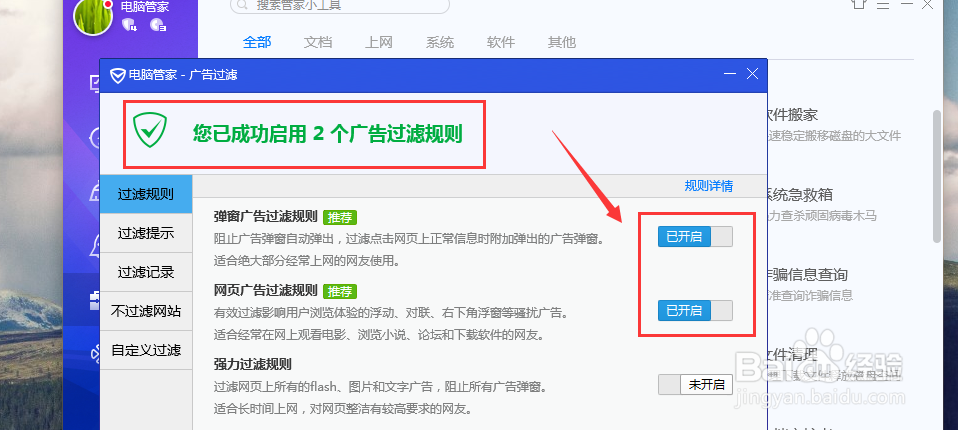This screenshot has width=958, height=430.
Task: Switch to the 文档 category tab
Action: click(318, 42)
